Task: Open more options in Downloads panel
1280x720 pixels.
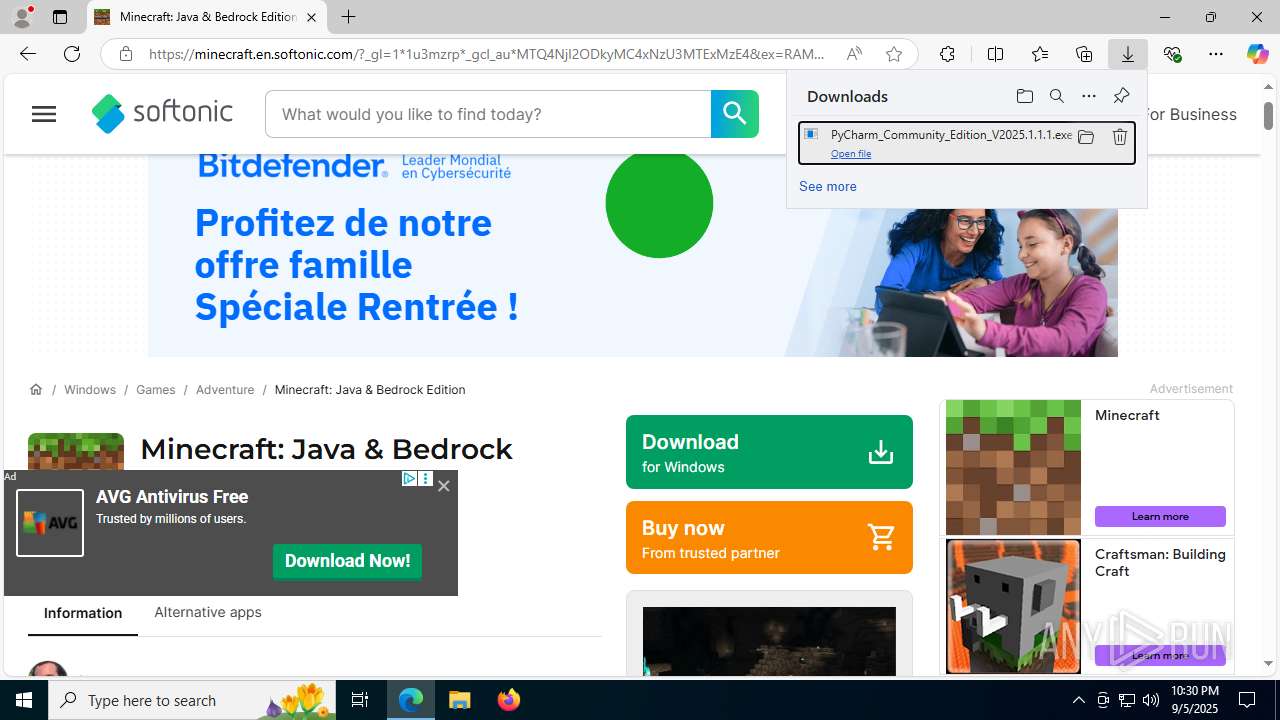Action: pyautogui.click(x=1089, y=96)
